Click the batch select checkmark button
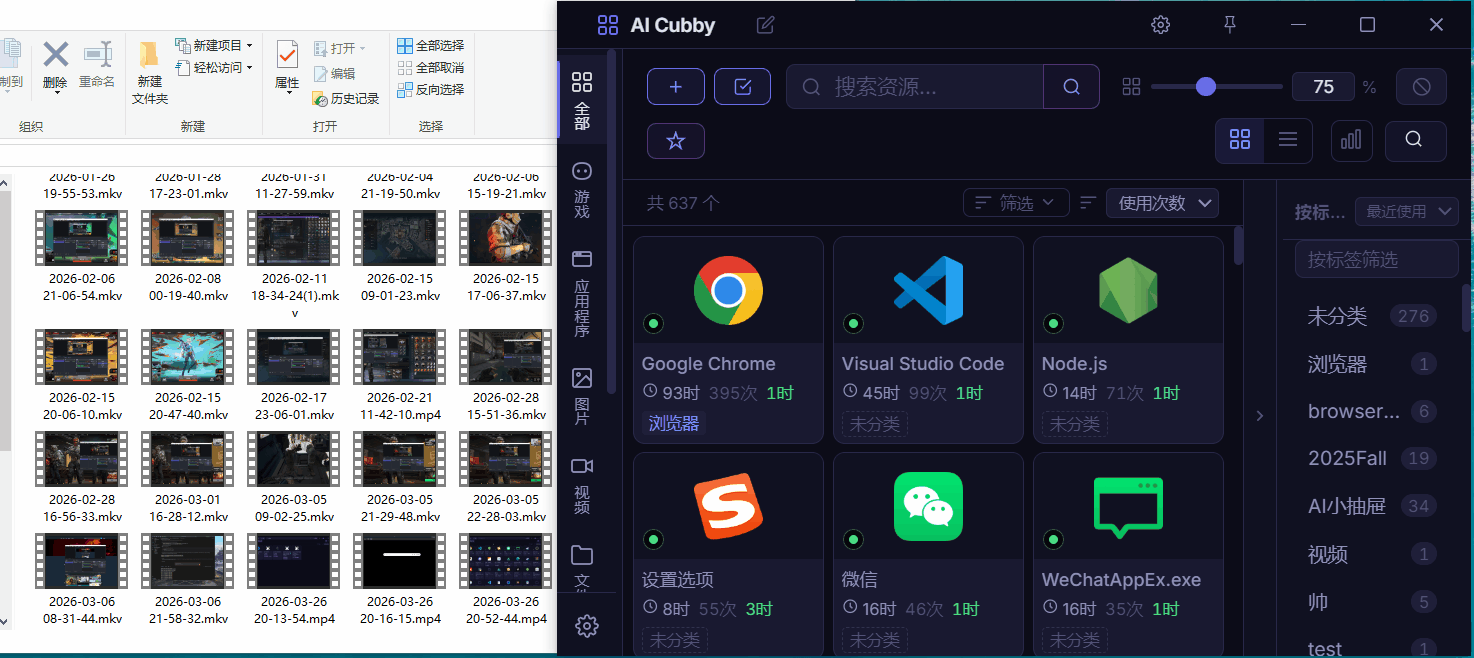This screenshot has height=658, width=1474. [742, 87]
